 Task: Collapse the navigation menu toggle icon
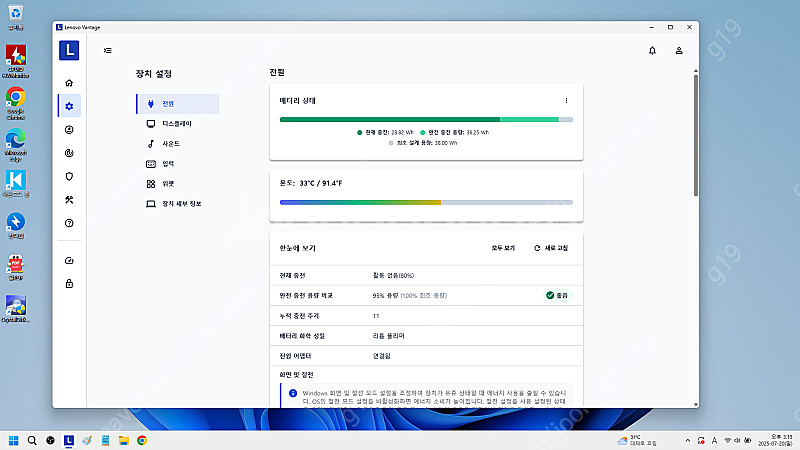click(108, 51)
